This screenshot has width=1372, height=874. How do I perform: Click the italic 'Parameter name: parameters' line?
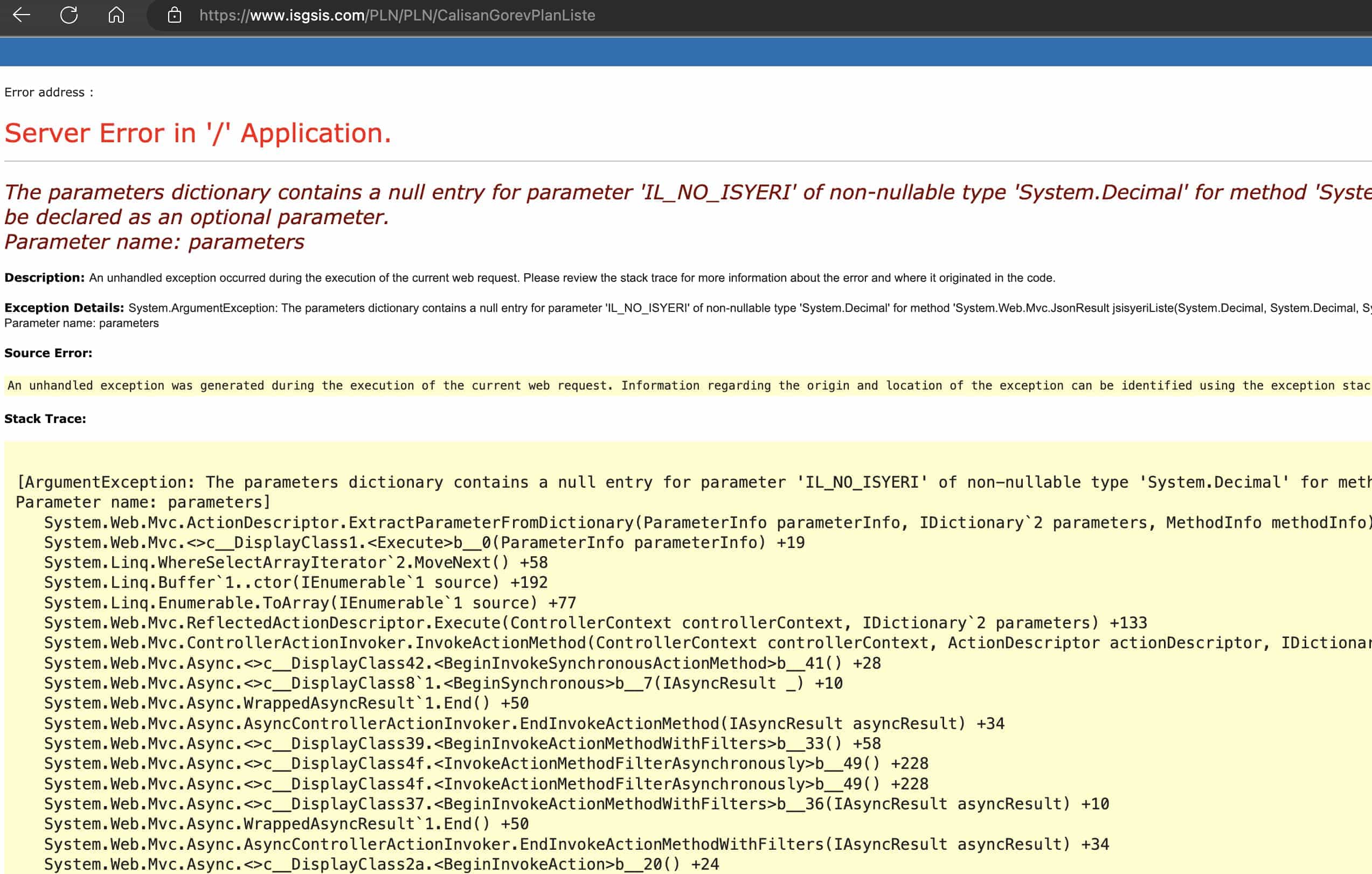pos(154,242)
